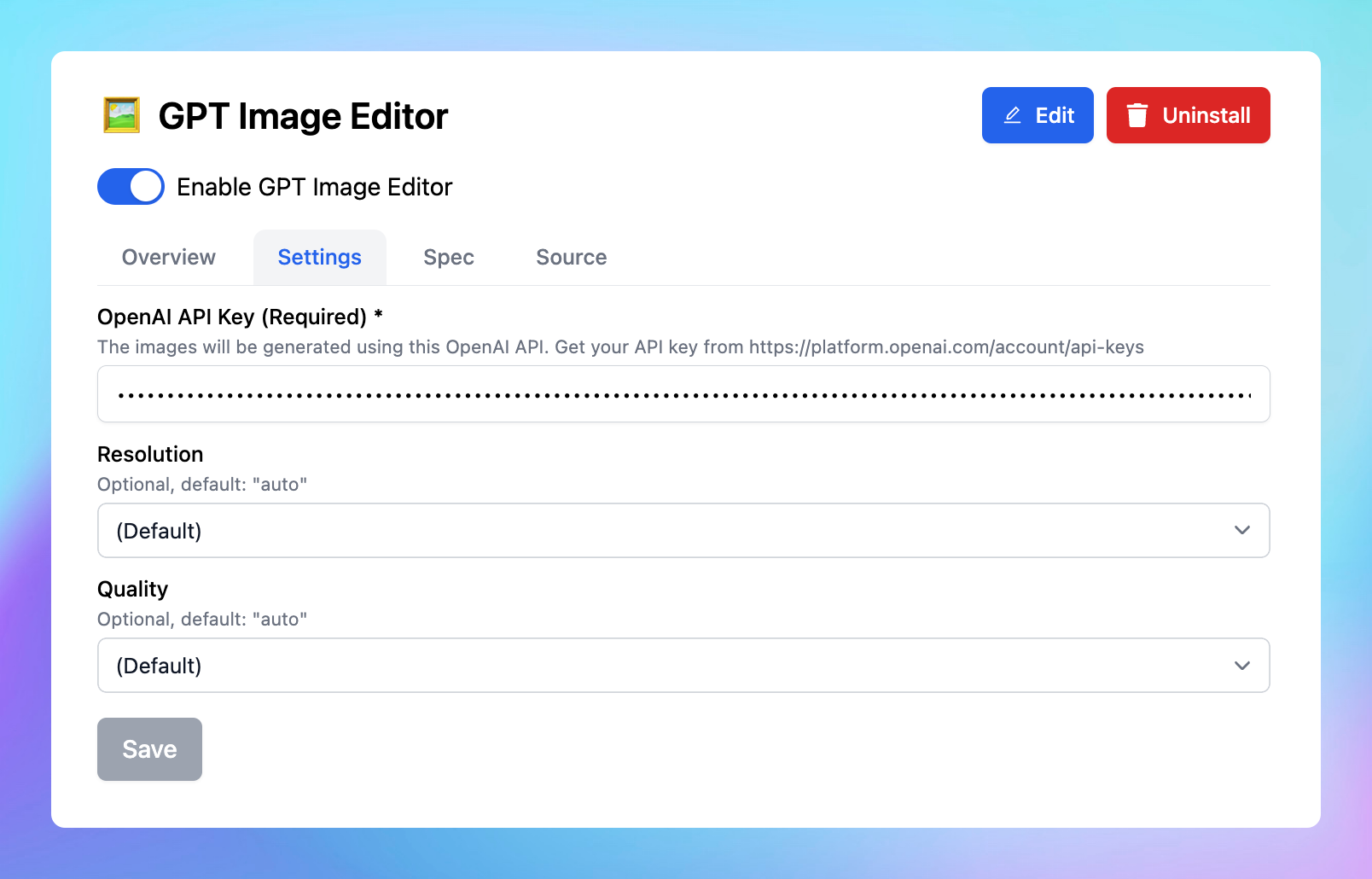Open the Quality dropdown
The image size is (1372, 879).
coord(683,666)
